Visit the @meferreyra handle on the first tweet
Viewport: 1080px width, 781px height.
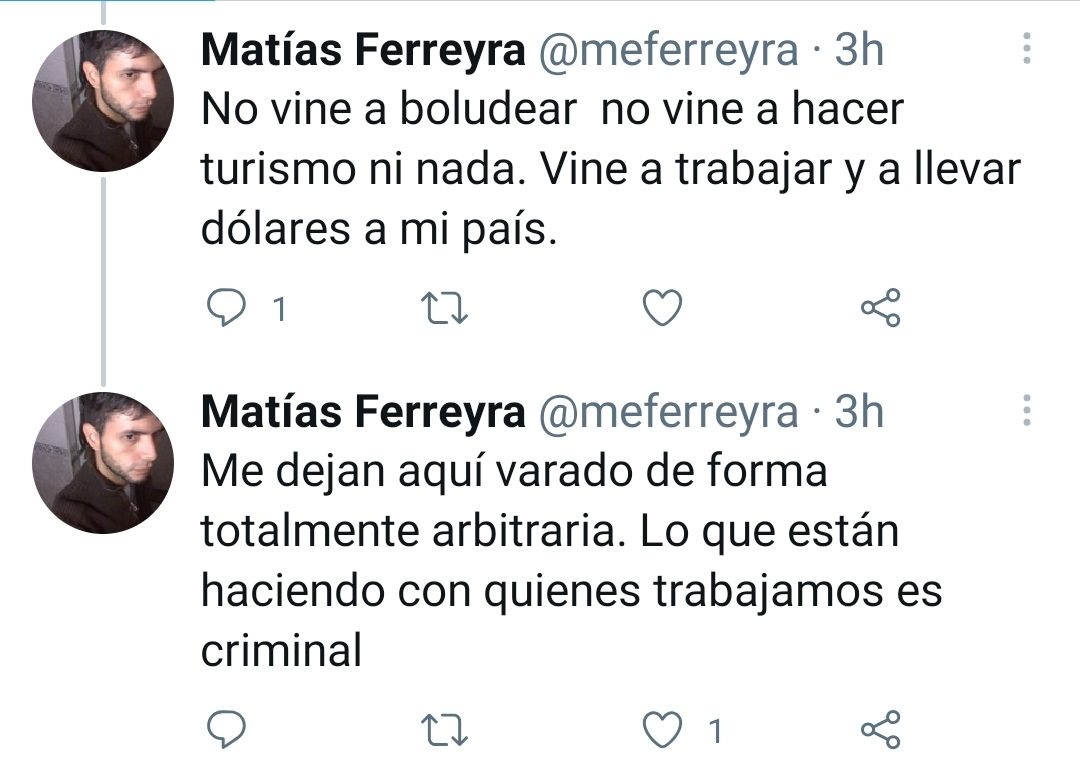click(669, 50)
